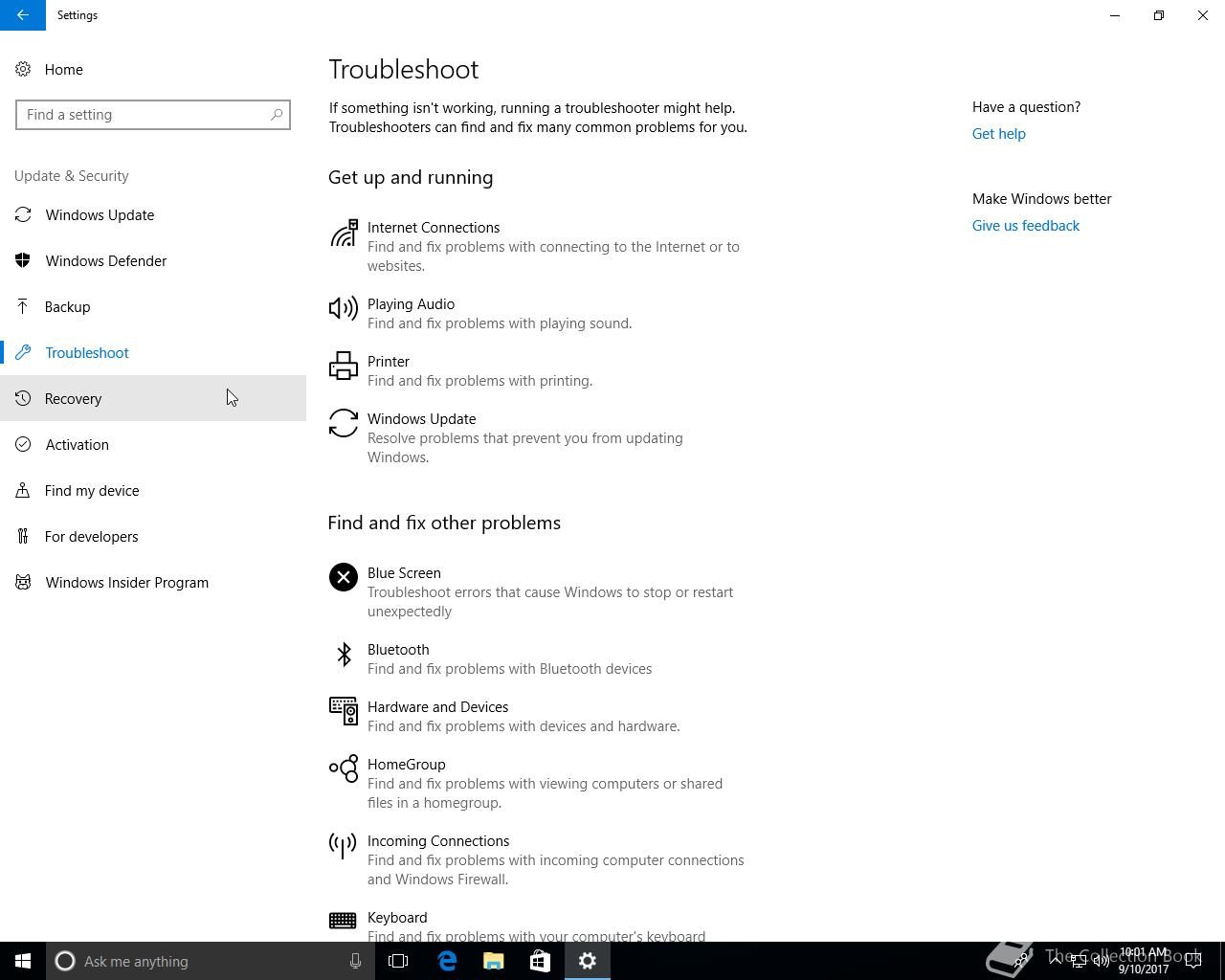This screenshot has width=1225, height=980.
Task: Click the Home gear icon
Action: (23, 70)
